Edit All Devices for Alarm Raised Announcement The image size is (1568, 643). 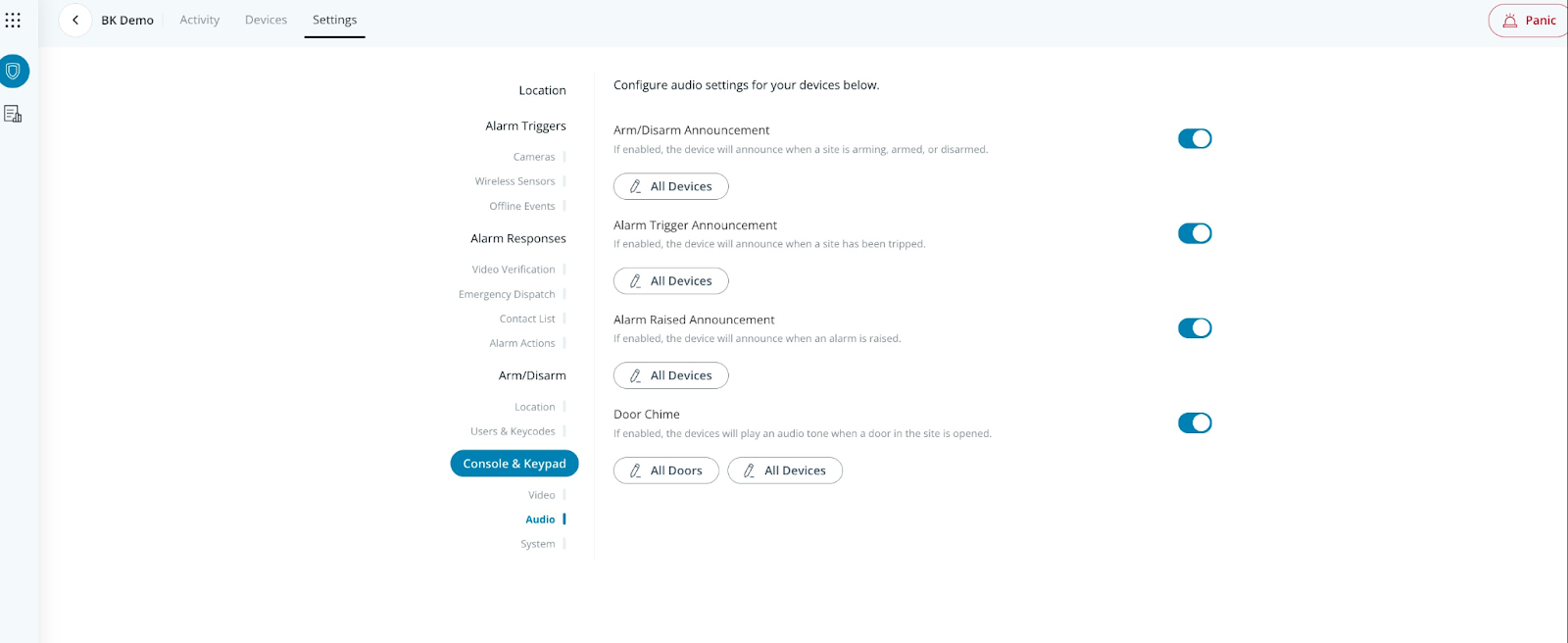[671, 375]
